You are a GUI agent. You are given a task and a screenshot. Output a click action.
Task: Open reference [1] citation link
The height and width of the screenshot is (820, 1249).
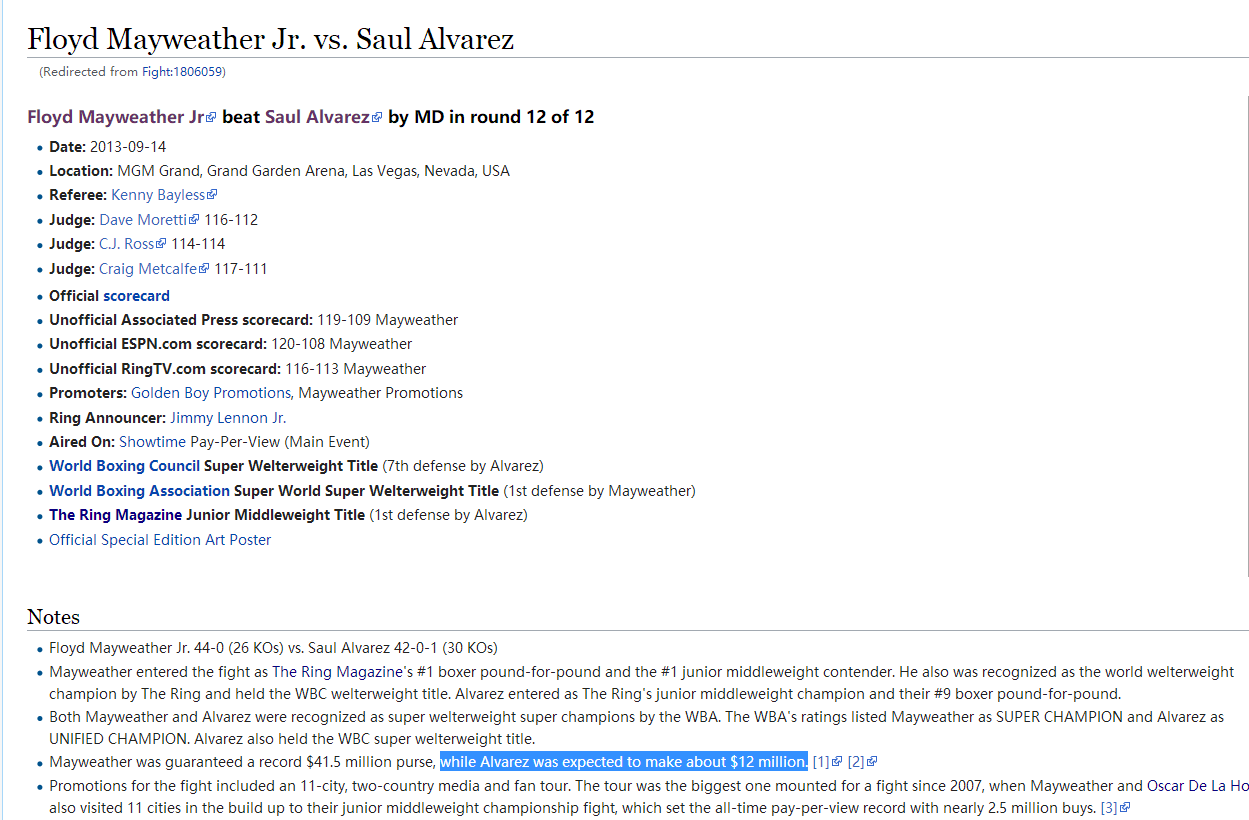pos(821,762)
